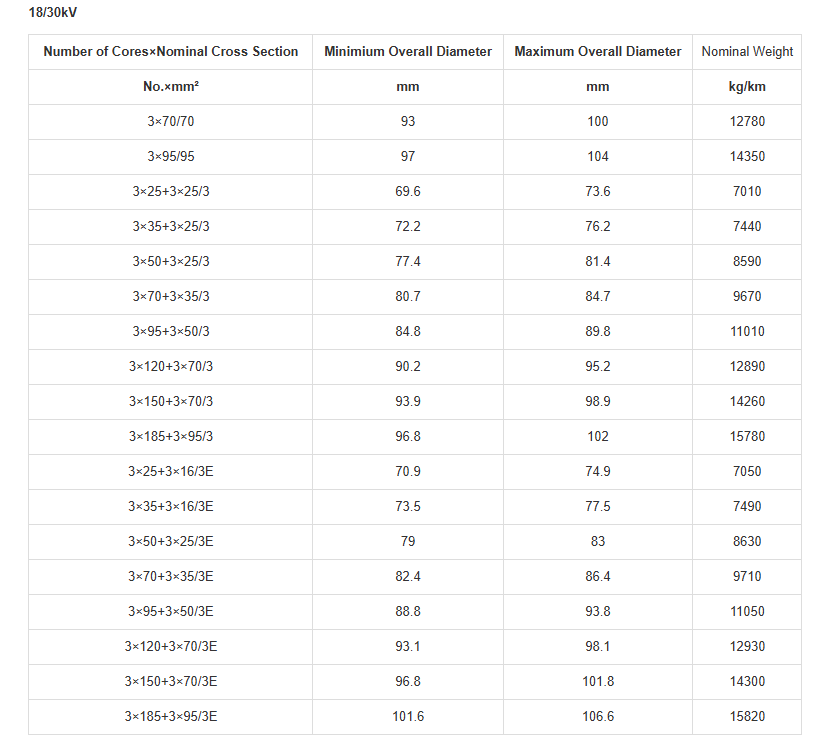Click the 3×120+3×70/3 row label
This screenshot has height=750, width=831.
pyautogui.click(x=171, y=366)
